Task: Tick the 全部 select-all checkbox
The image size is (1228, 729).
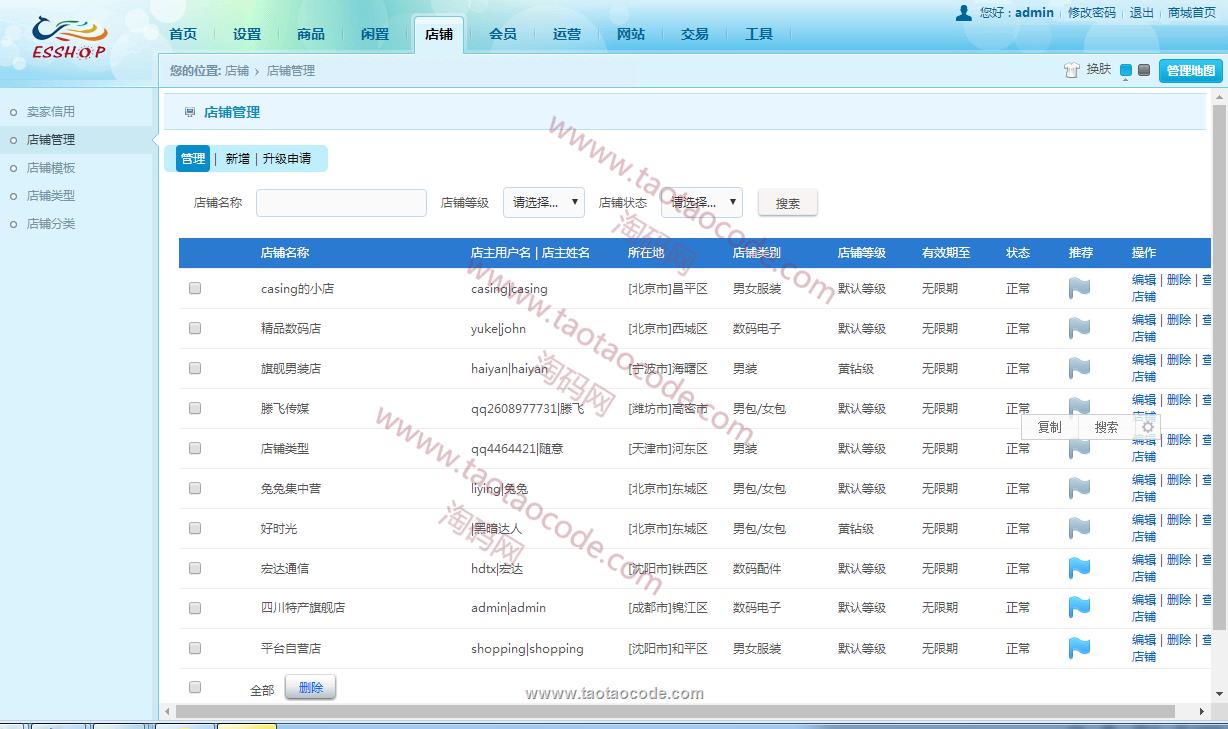Action: [x=195, y=687]
